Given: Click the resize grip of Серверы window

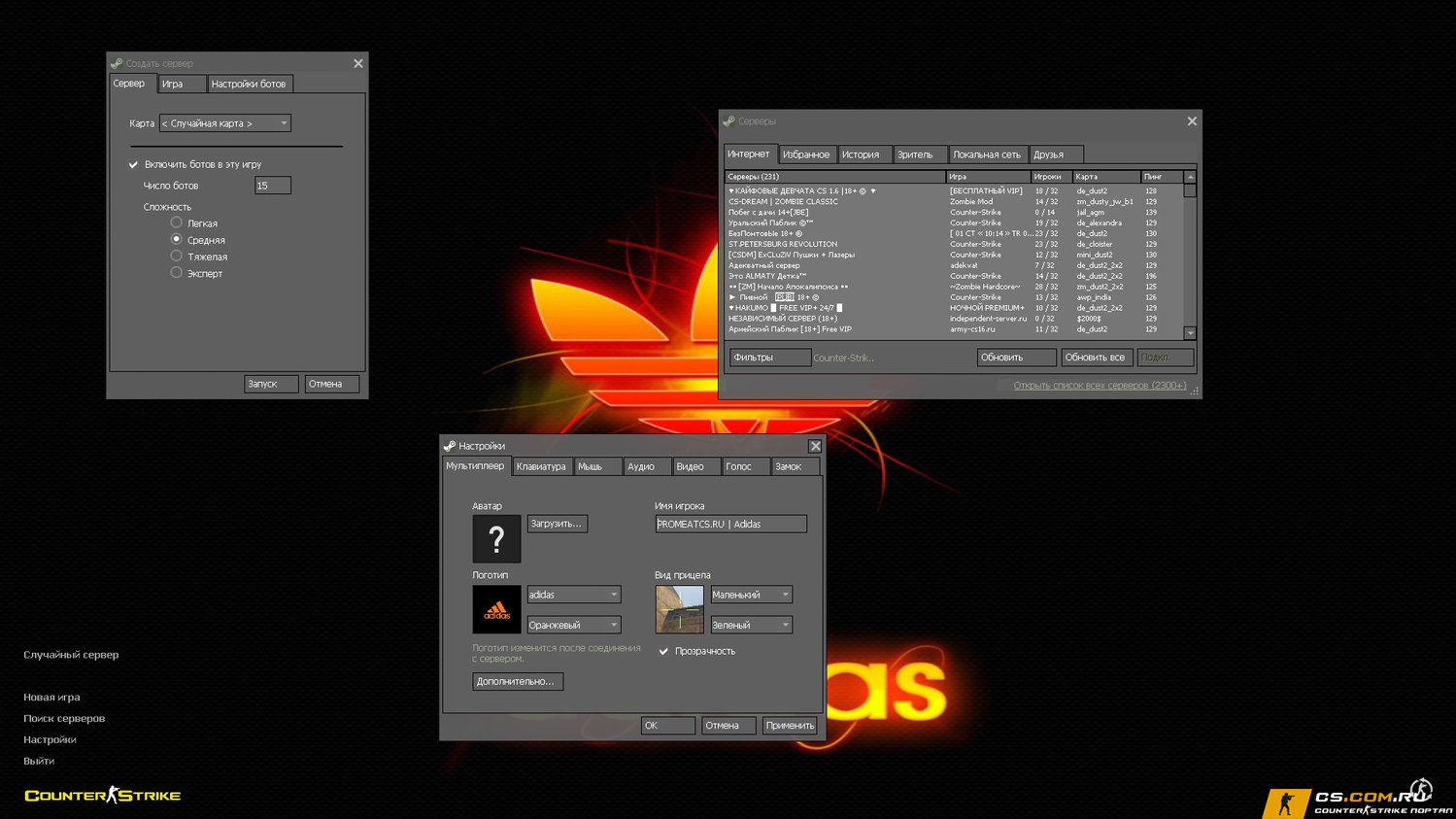Looking at the screenshot, I should pos(1196,392).
